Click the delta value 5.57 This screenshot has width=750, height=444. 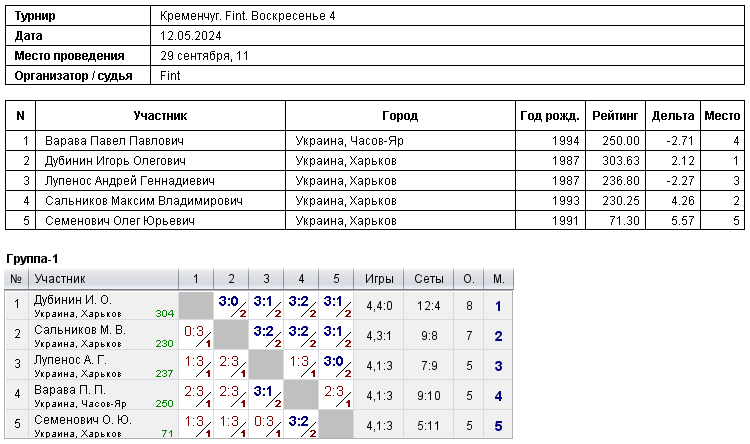click(683, 221)
